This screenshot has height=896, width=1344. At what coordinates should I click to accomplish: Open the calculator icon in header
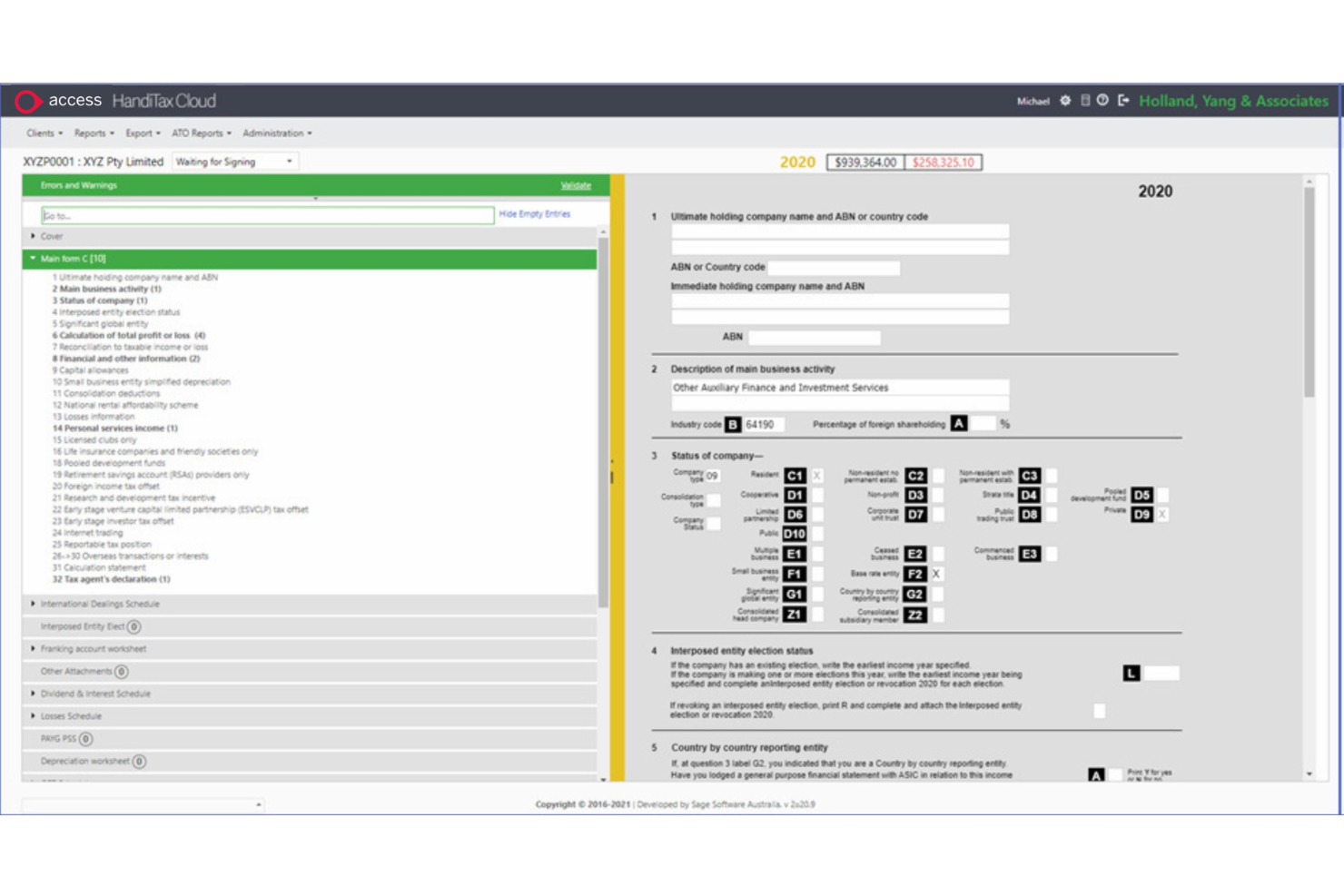point(1085,101)
